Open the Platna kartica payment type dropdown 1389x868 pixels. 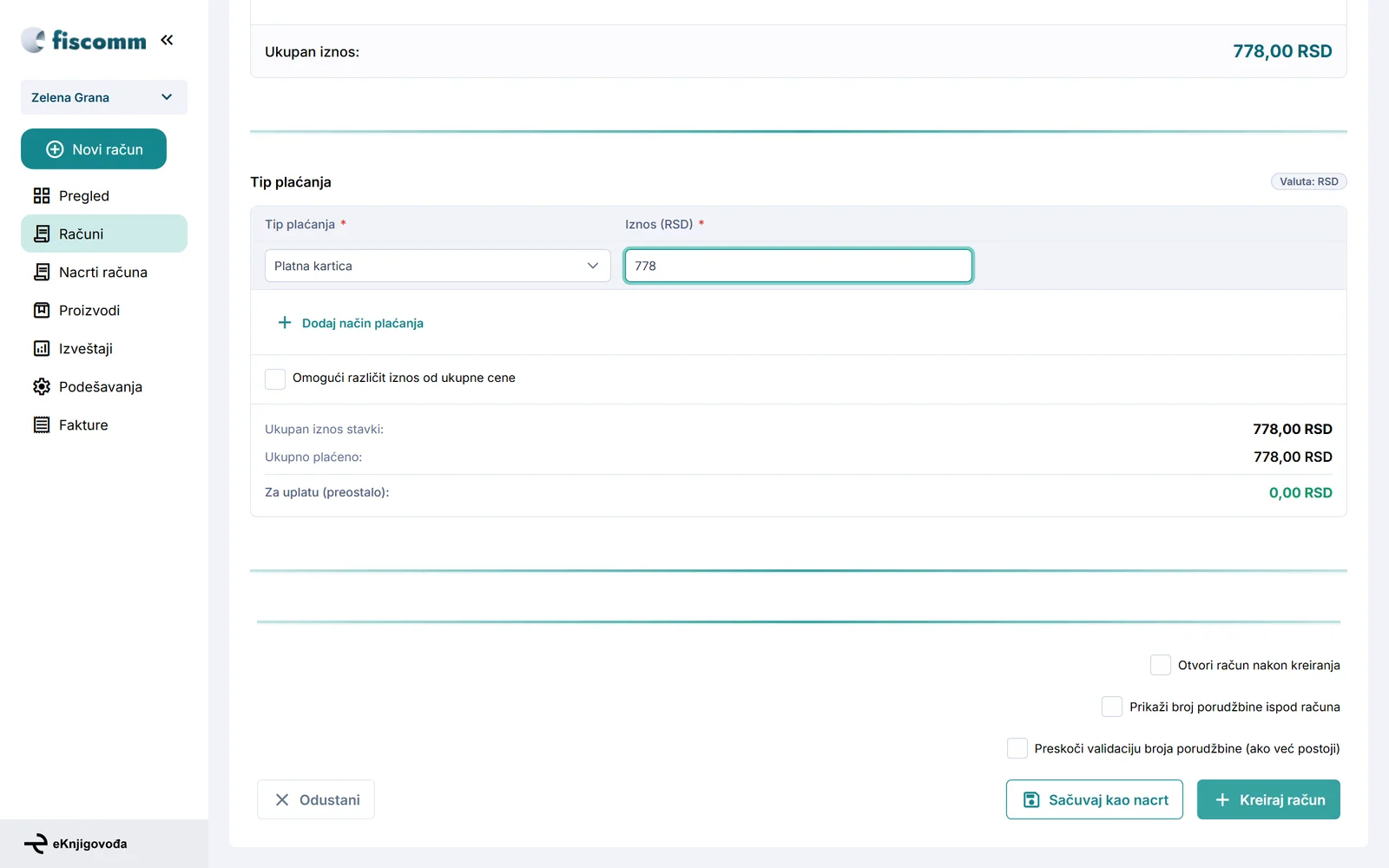[x=438, y=266]
